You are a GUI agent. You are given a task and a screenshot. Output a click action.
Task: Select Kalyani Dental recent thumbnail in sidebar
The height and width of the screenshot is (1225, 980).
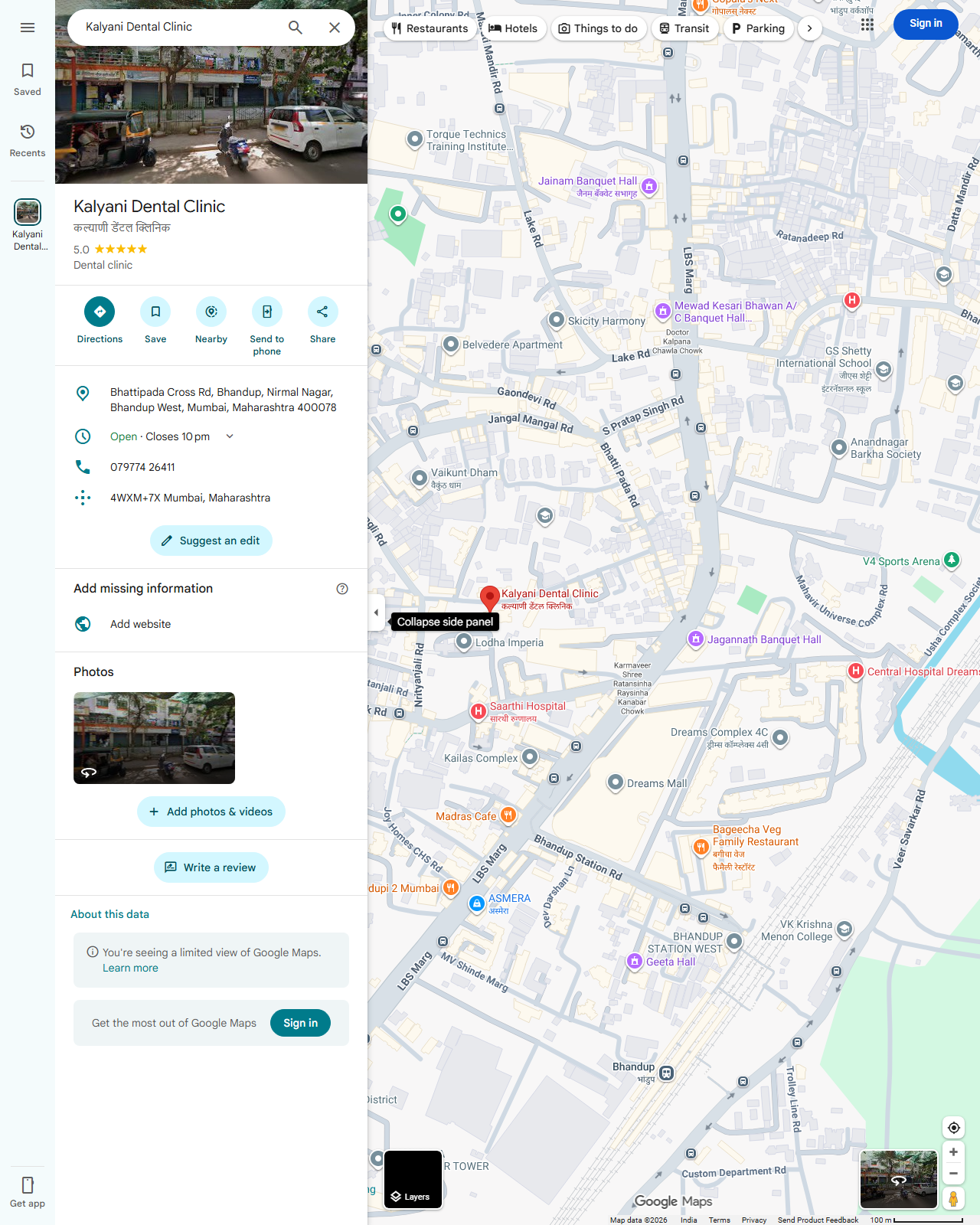click(28, 224)
